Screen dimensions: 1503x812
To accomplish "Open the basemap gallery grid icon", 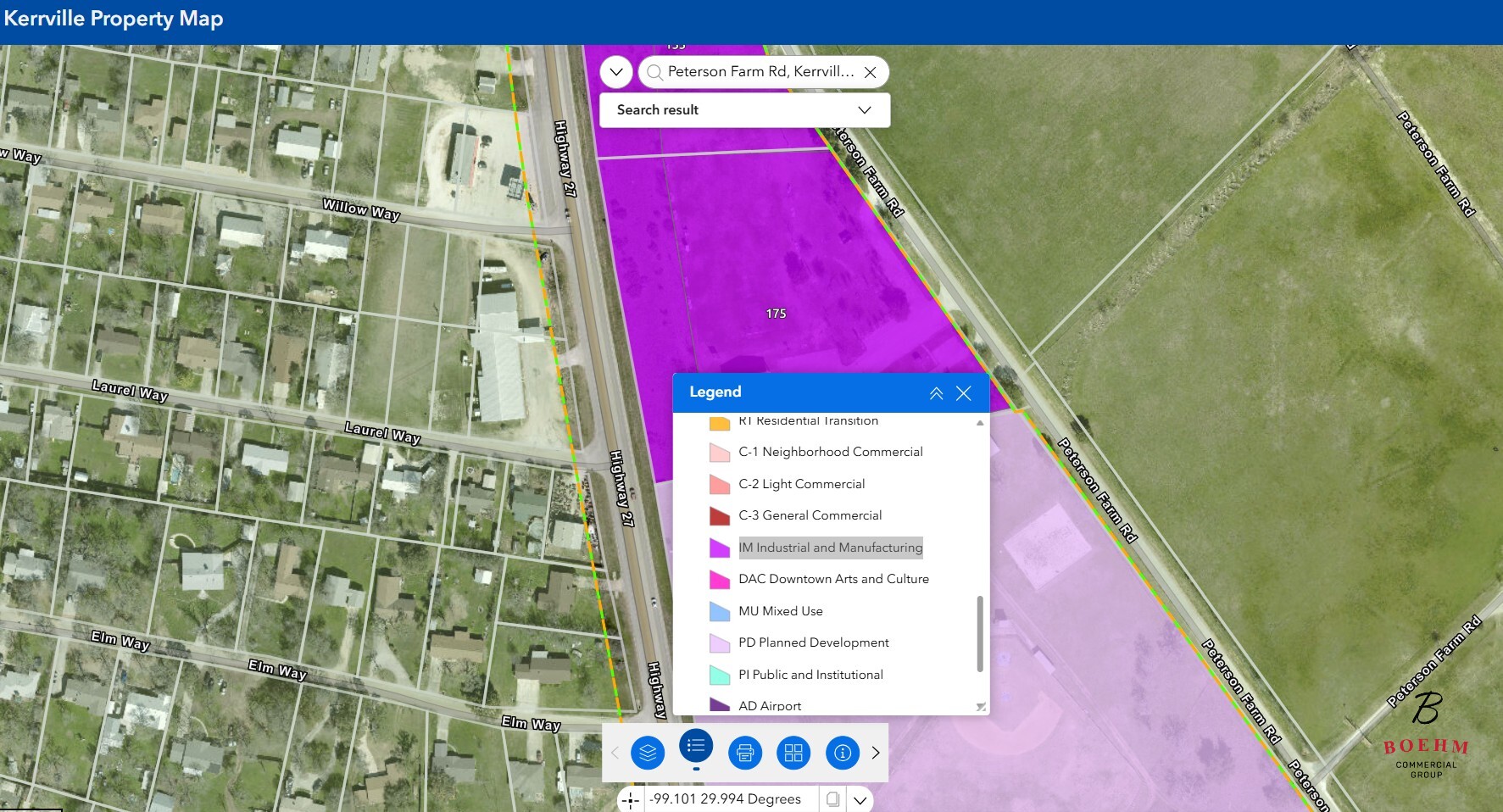I will [x=793, y=753].
